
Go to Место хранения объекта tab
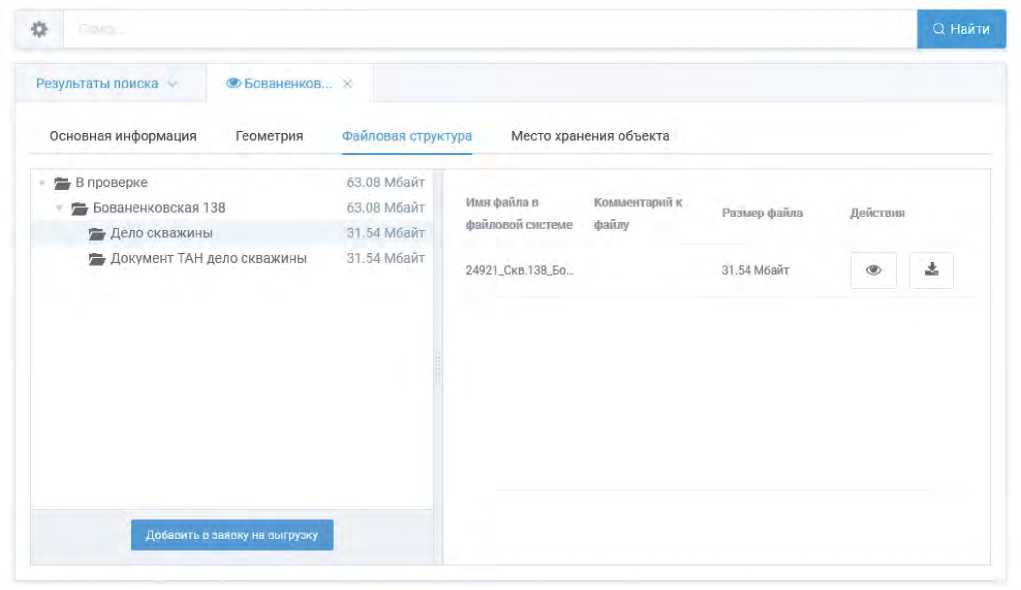590,136
